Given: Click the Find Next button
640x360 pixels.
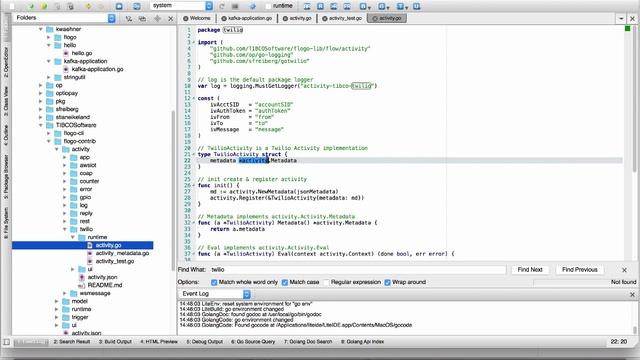Looking at the screenshot, I should [x=530, y=270].
